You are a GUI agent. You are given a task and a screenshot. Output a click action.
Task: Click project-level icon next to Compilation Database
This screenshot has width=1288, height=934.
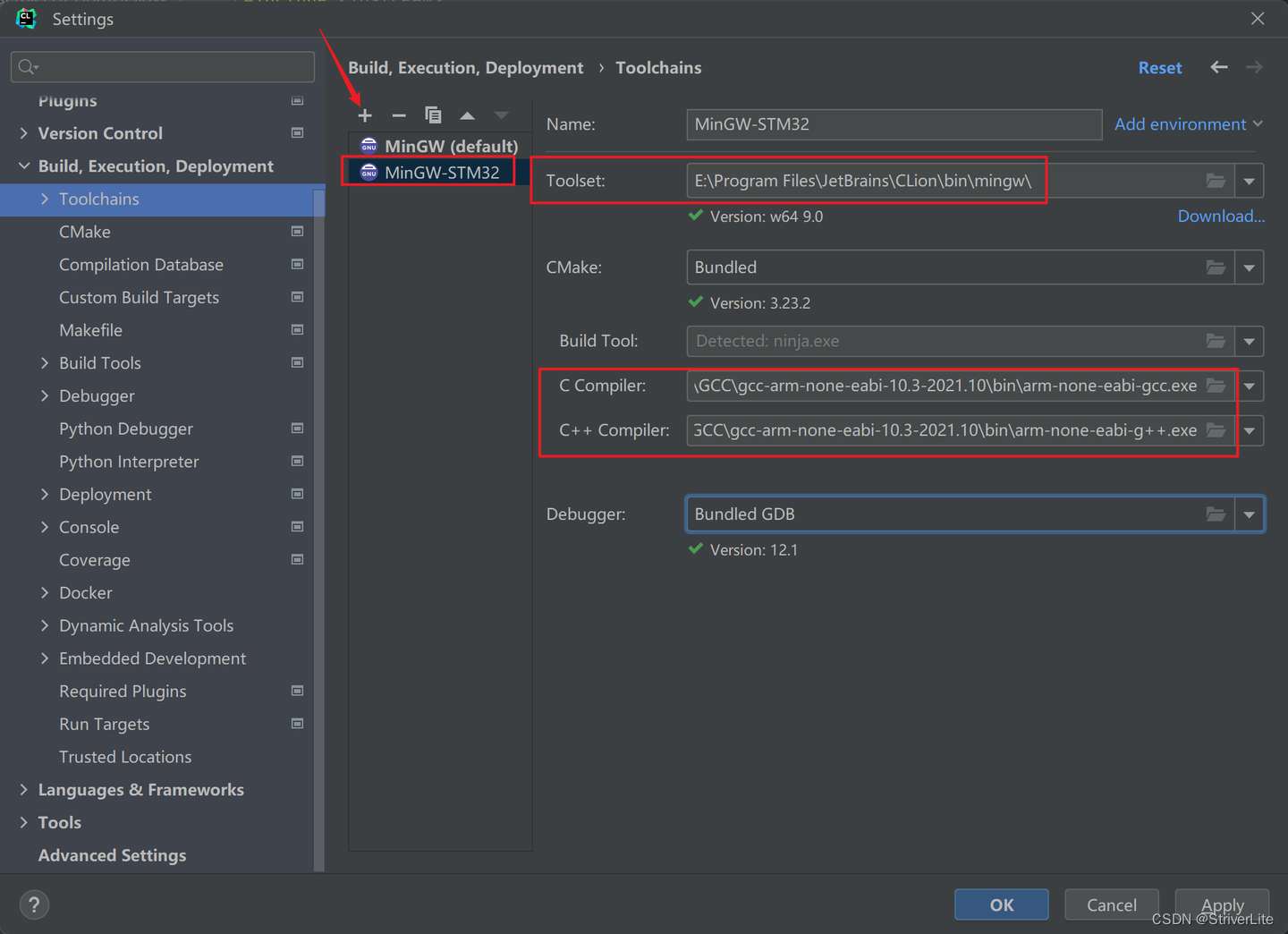(297, 265)
